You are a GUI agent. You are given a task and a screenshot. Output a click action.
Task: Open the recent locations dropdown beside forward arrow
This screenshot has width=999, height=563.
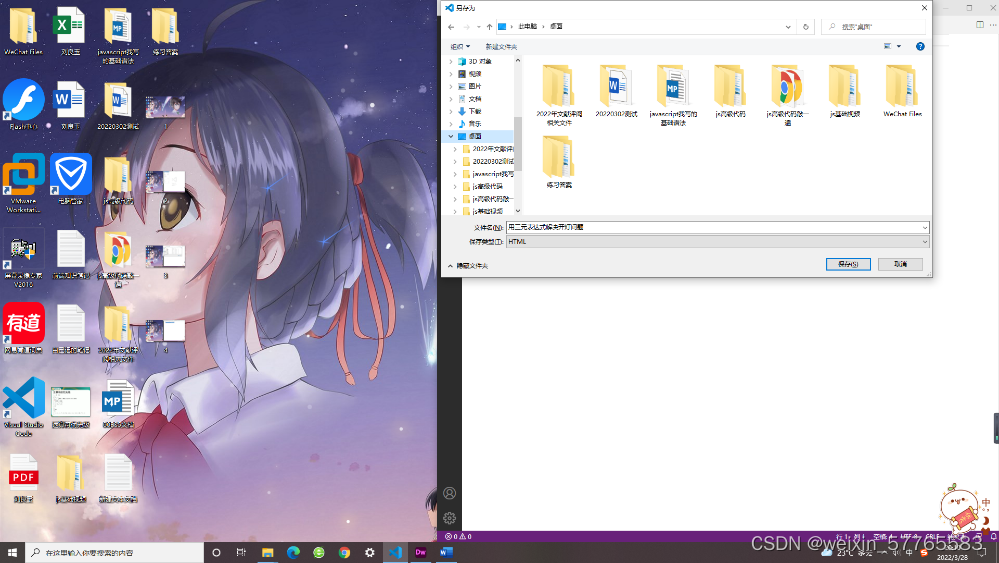[478, 27]
